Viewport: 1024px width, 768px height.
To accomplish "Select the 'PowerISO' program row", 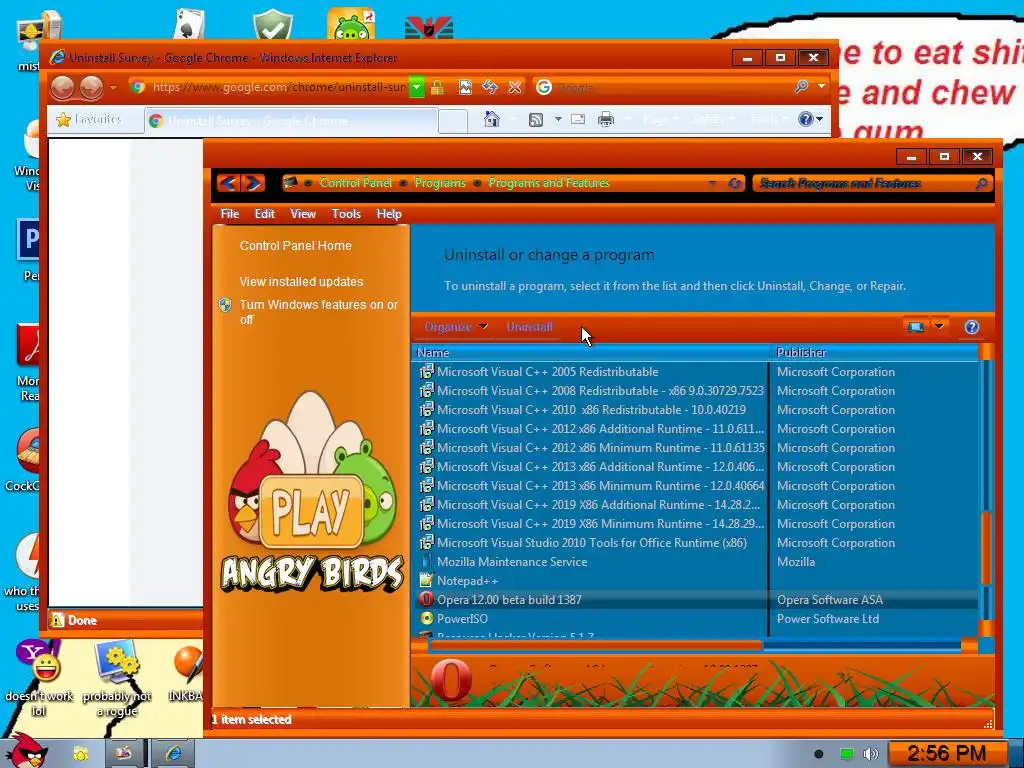I will click(x=696, y=618).
